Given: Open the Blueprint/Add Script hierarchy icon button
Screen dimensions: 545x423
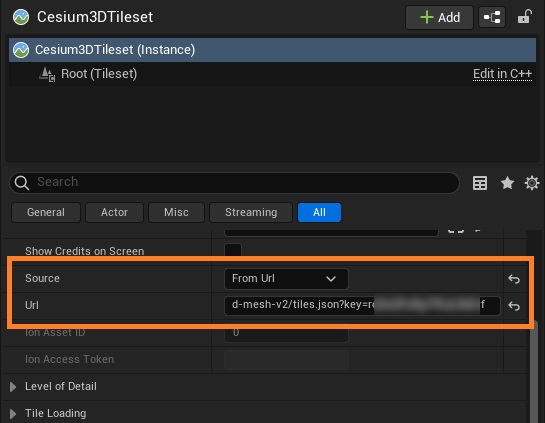Looking at the screenshot, I should point(492,17).
